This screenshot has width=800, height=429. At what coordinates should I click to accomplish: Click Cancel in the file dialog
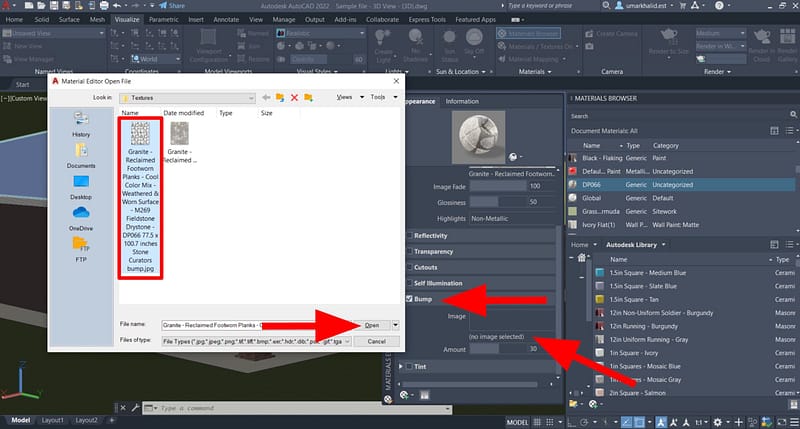click(x=376, y=341)
